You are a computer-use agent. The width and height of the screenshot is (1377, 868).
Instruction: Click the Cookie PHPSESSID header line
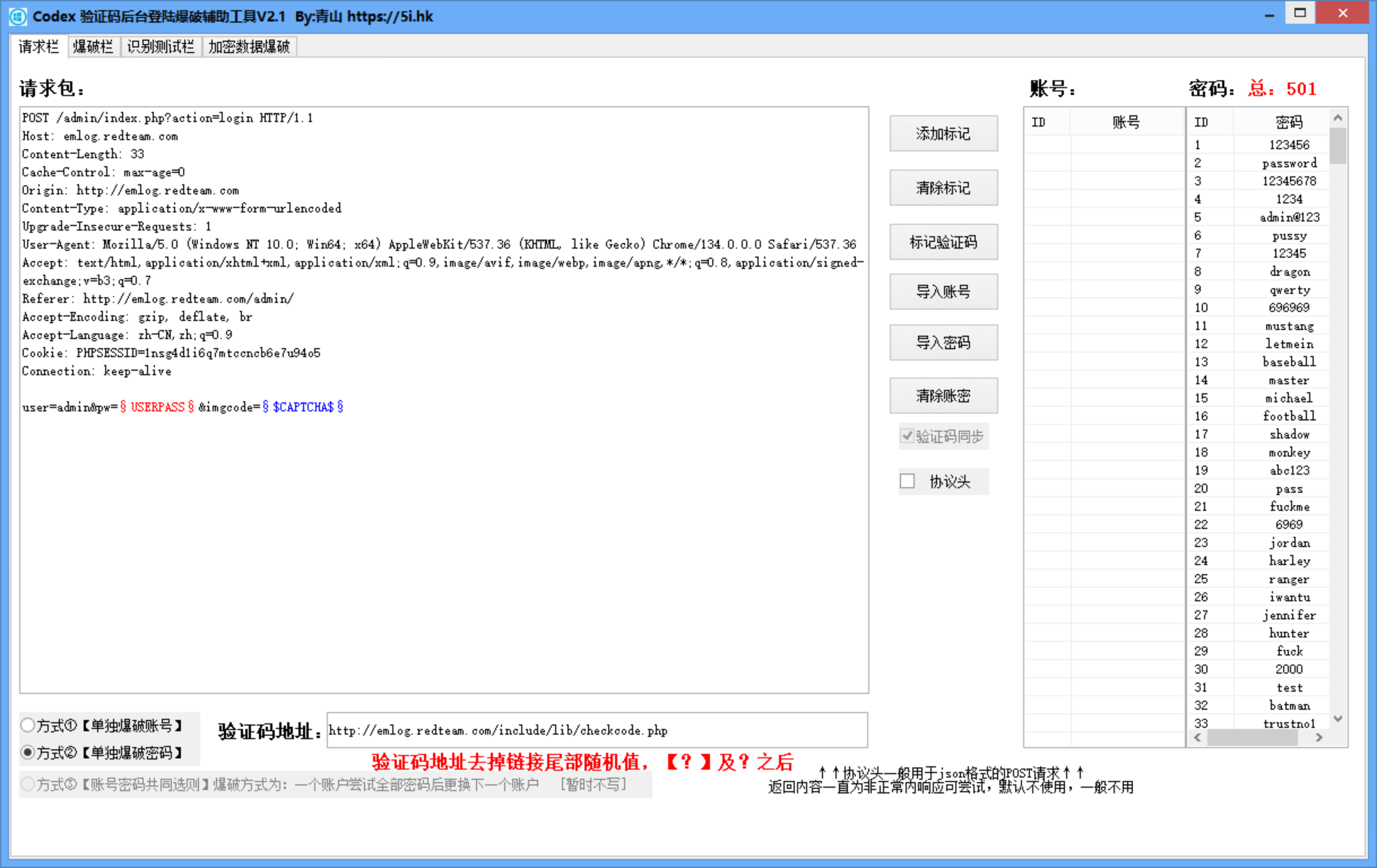point(171,353)
